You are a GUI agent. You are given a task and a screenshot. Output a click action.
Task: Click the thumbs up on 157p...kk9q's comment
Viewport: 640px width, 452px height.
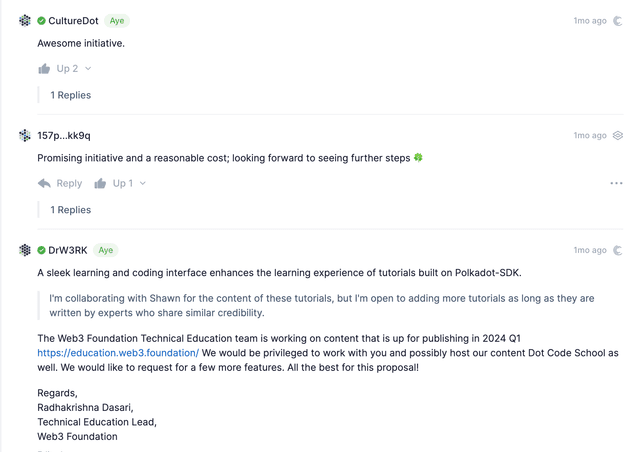tap(100, 183)
